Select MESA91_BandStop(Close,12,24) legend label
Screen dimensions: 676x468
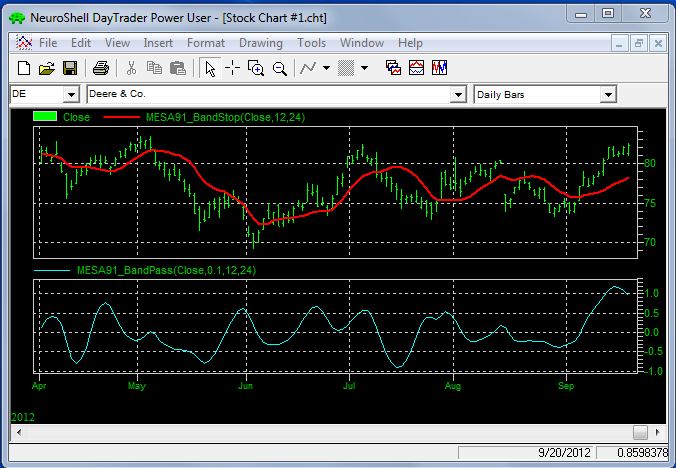(225, 117)
